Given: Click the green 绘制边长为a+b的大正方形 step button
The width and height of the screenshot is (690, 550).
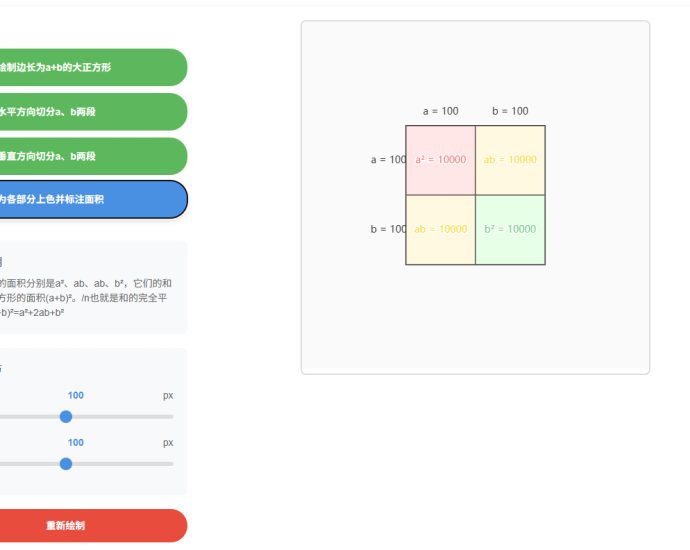Looking at the screenshot, I should pyautogui.click(x=90, y=67).
